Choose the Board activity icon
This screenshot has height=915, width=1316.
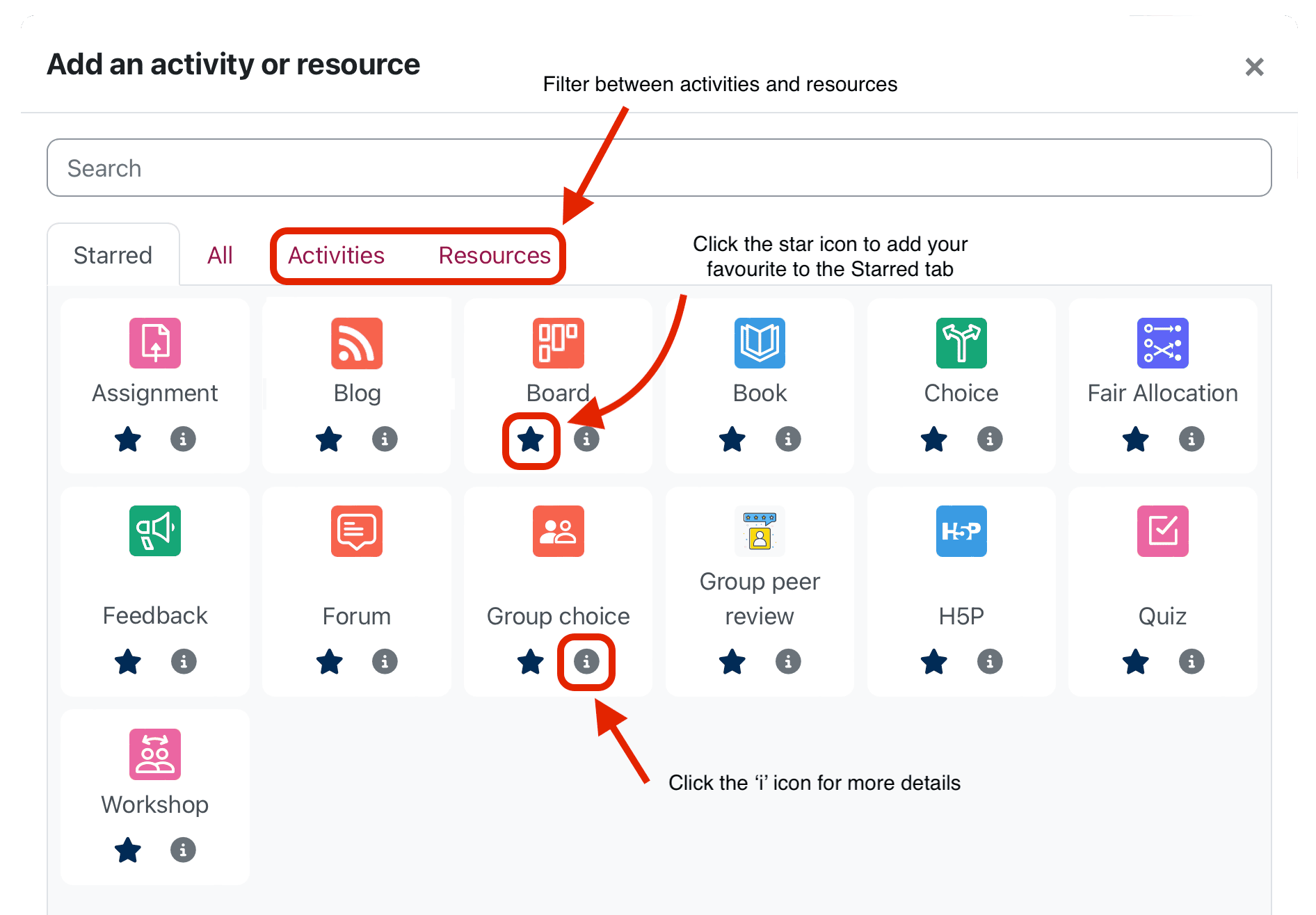[558, 343]
